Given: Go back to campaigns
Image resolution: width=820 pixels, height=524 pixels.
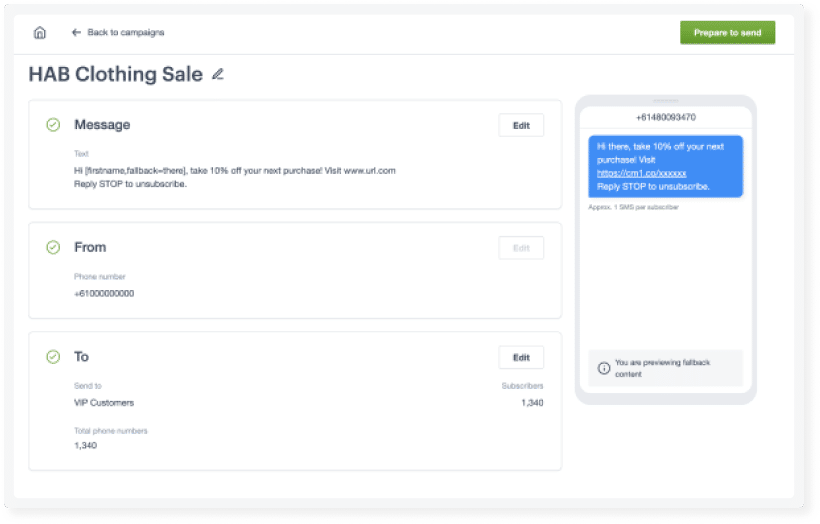Looking at the screenshot, I should point(125,33).
